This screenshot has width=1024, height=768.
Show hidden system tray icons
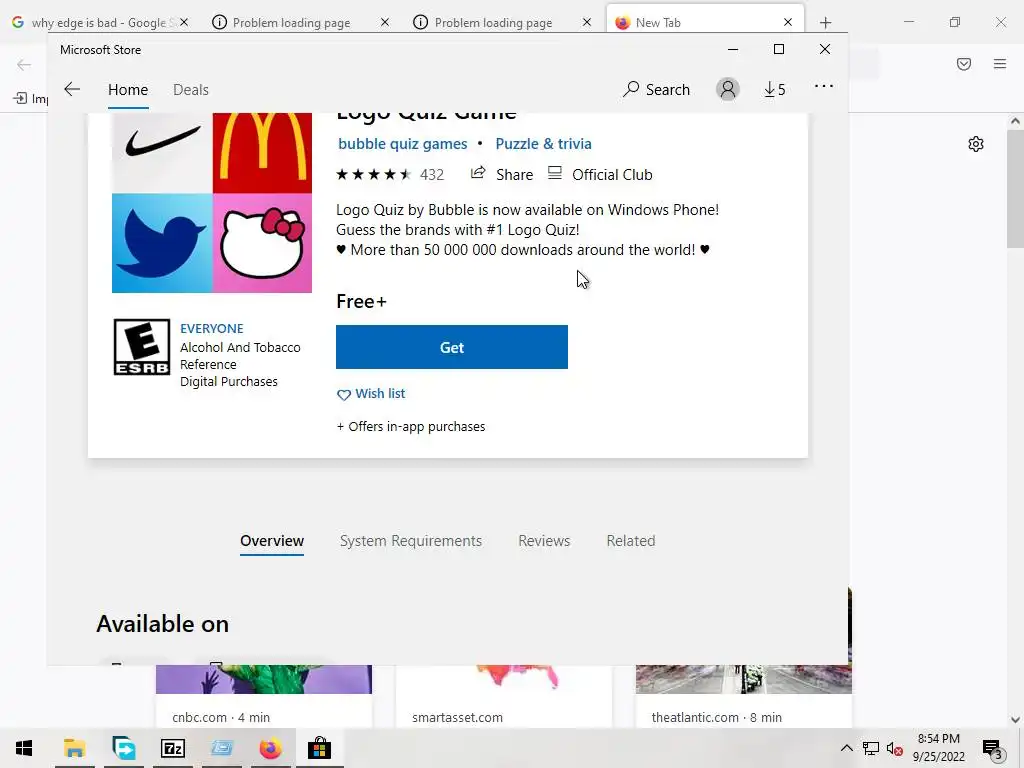coord(846,748)
